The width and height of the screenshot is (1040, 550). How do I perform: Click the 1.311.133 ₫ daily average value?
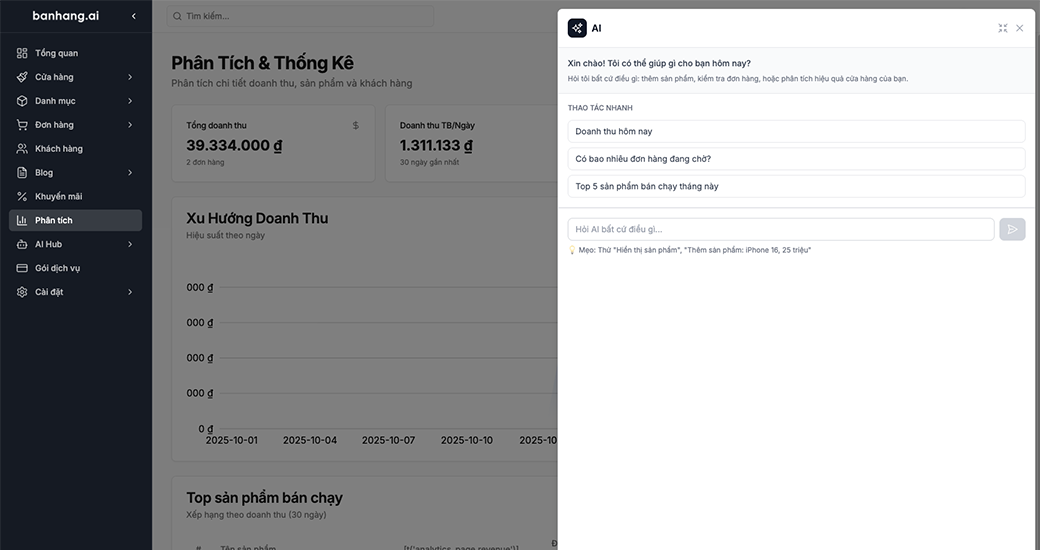point(436,145)
